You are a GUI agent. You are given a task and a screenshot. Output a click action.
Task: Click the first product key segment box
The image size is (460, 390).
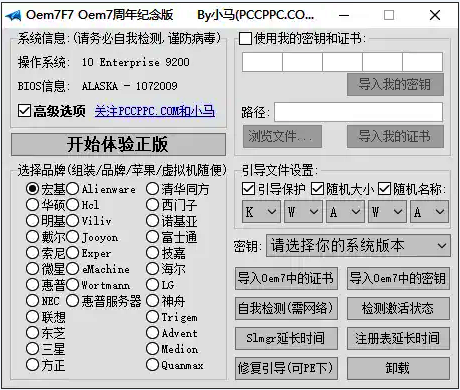point(262,62)
